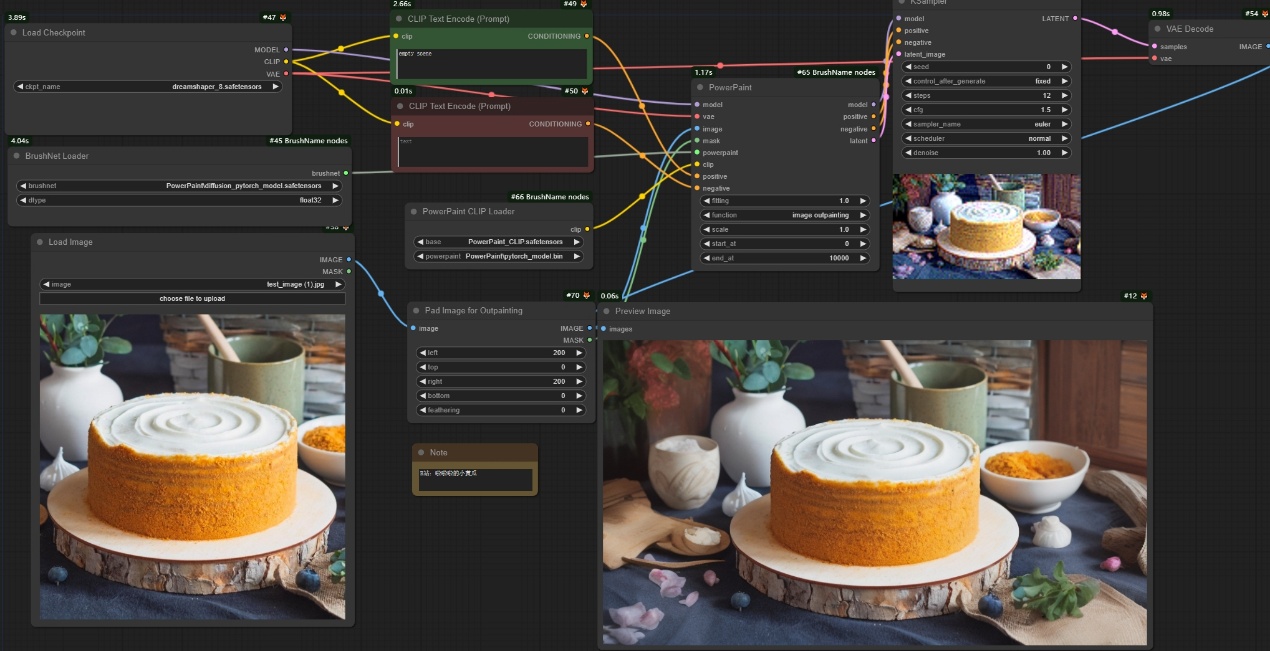This screenshot has width=1270, height=651.
Task: Click the fox badge icon beside #54
Action: [x=1263, y=14]
